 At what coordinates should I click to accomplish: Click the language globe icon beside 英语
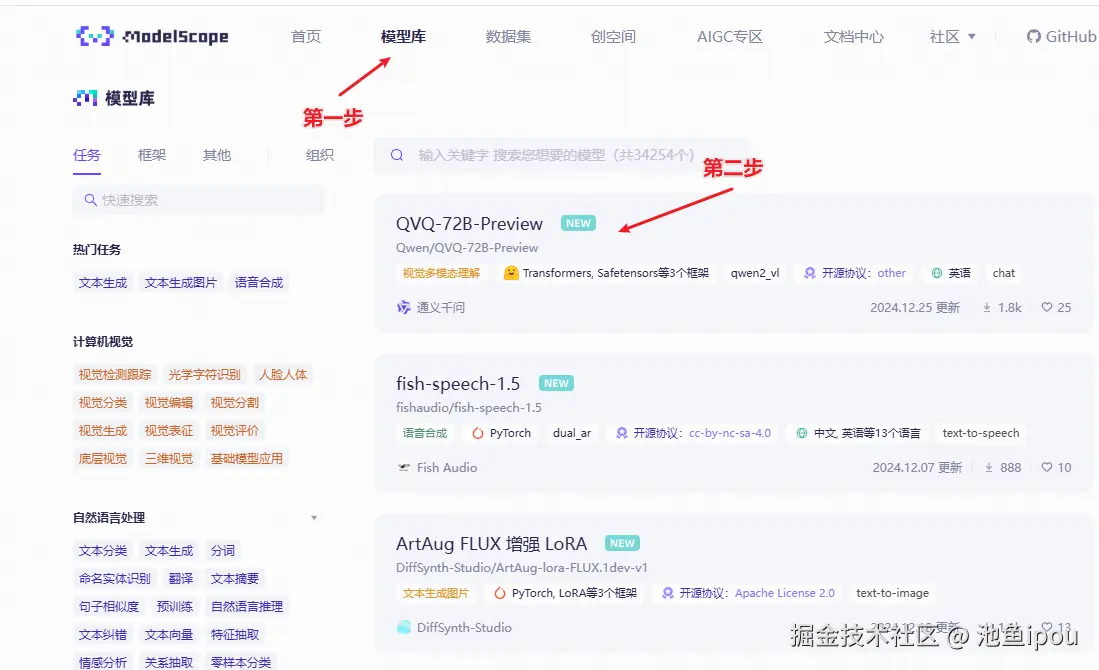[x=937, y=273]
